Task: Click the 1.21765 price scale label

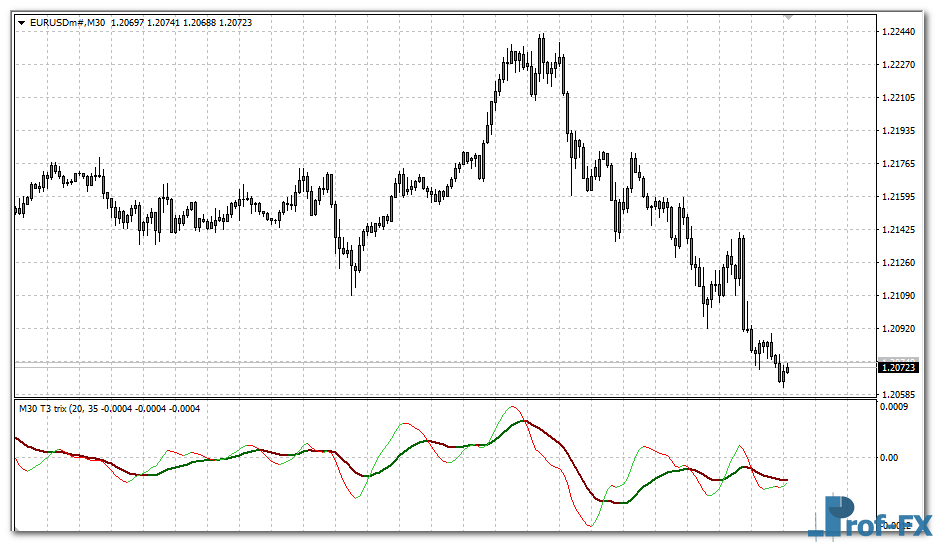Action: click(899, 164)
